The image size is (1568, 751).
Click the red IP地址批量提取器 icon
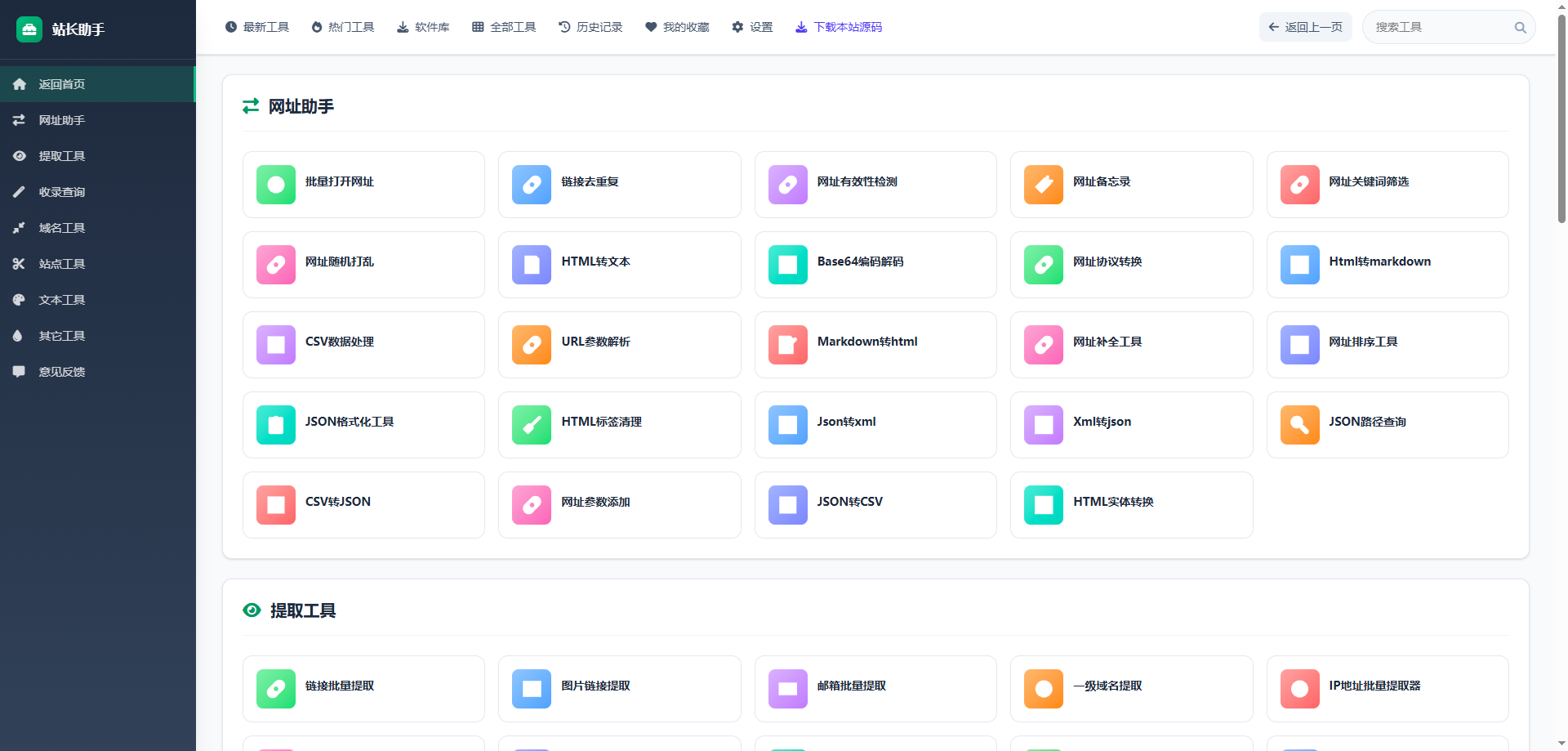tap(1299, 689)
